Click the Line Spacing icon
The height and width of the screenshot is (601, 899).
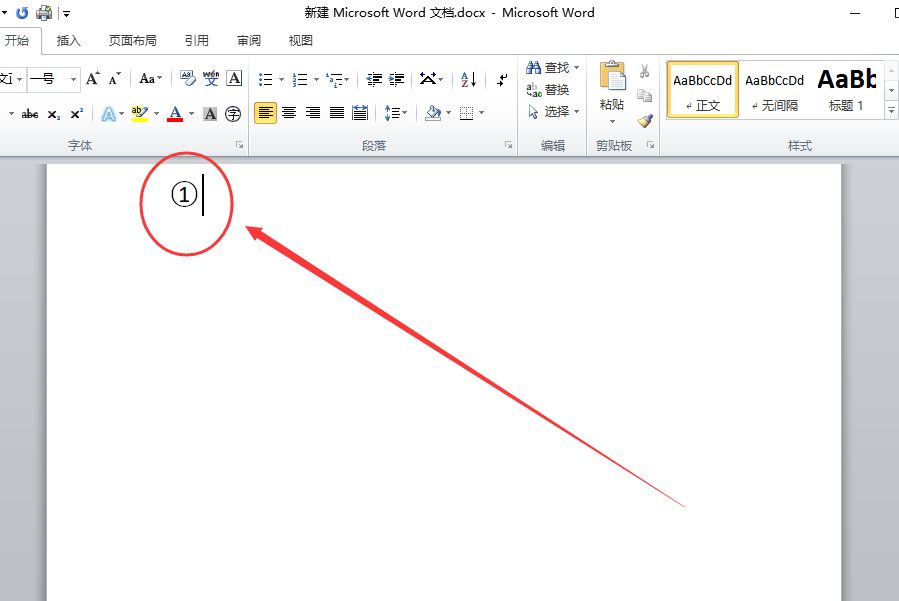[x=395, y=113]
